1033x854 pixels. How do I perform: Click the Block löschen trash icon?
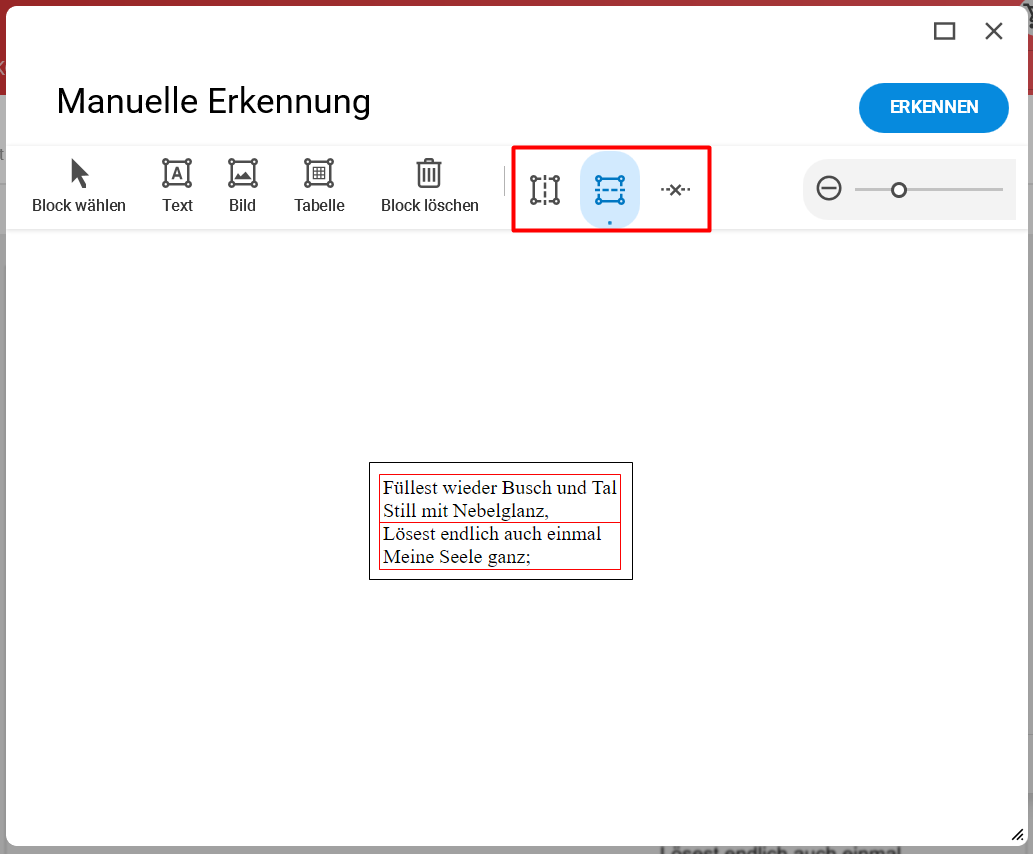(x=429, y=175)
